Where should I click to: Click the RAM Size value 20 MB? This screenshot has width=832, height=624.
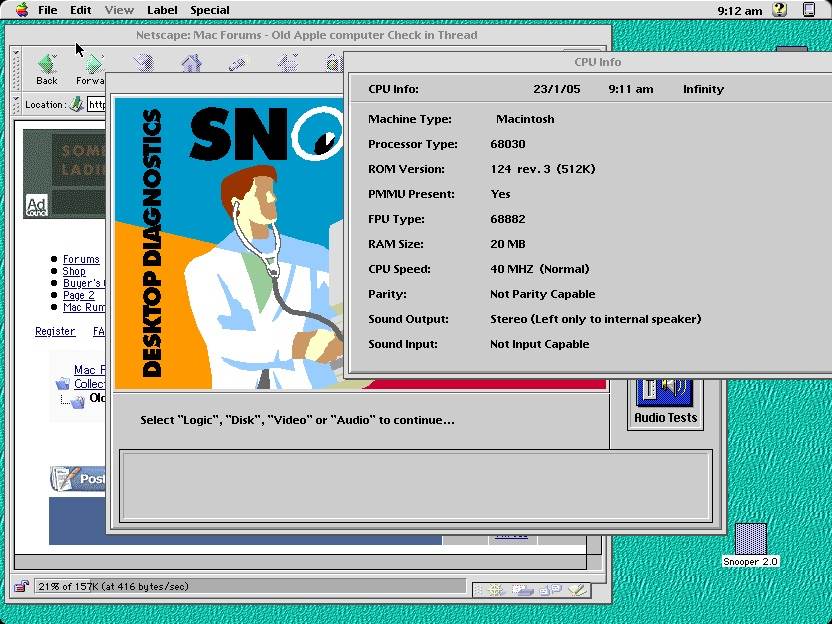(508, 244)
